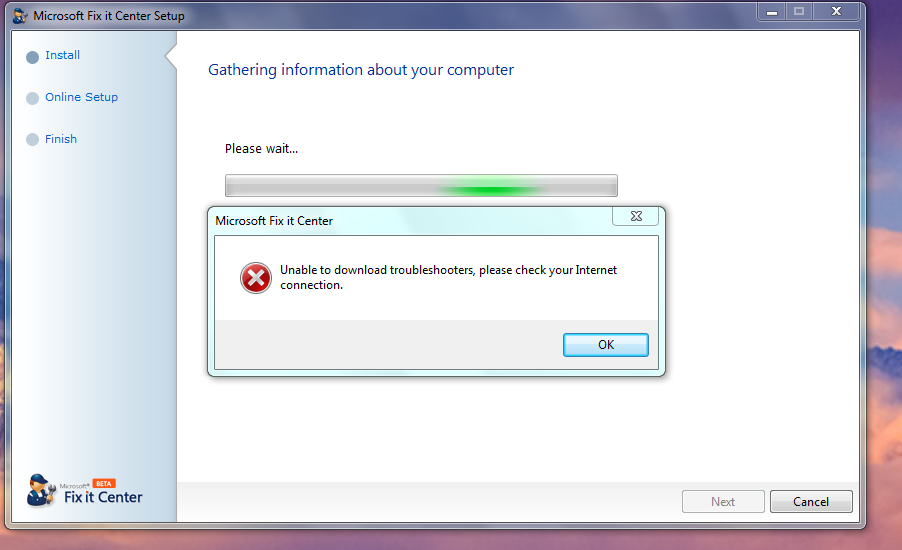Click the BETA badge above the logo
This screenshot has width=902, height=550.
pyautogui.click(x=104, y=483)
